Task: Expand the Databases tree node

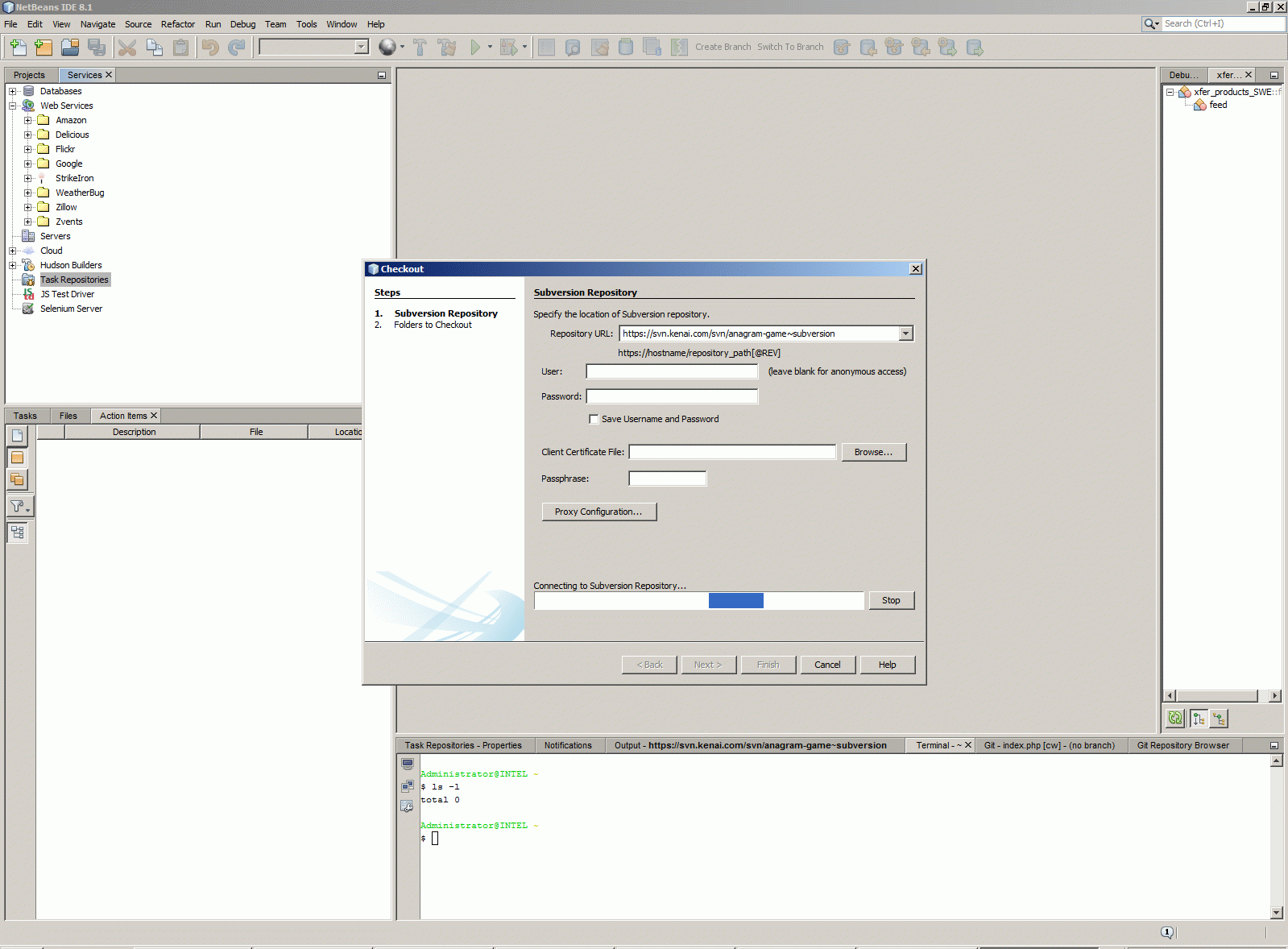Action: click(x=12, y=91)
